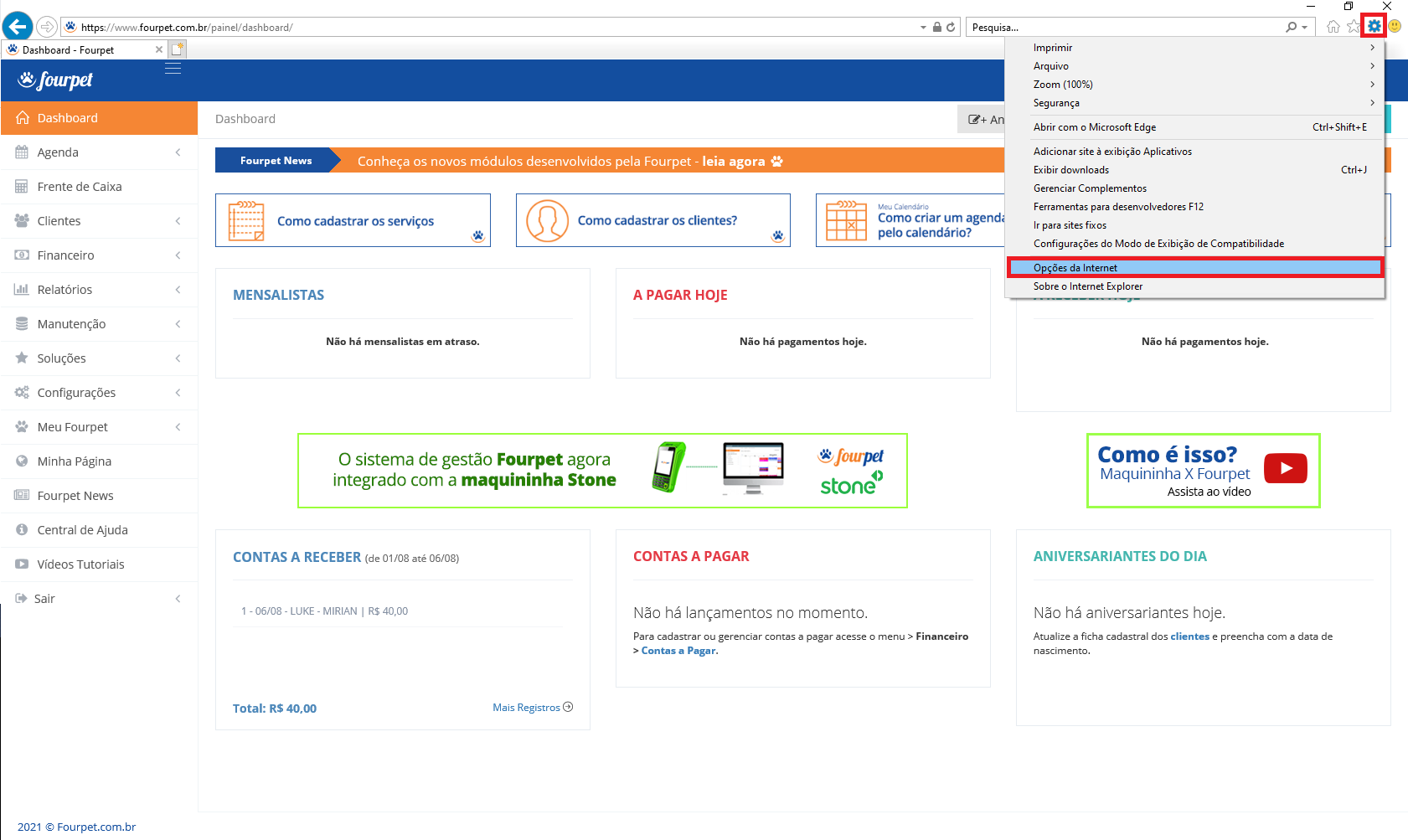Expand the Clientes submenu chevron

point(178,221)
